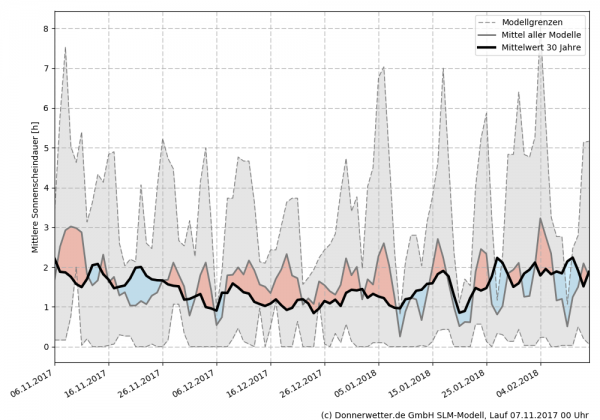Click the gray Mittel aller Modelle legend line
This screenshot has width=600, height=420.
490,34
